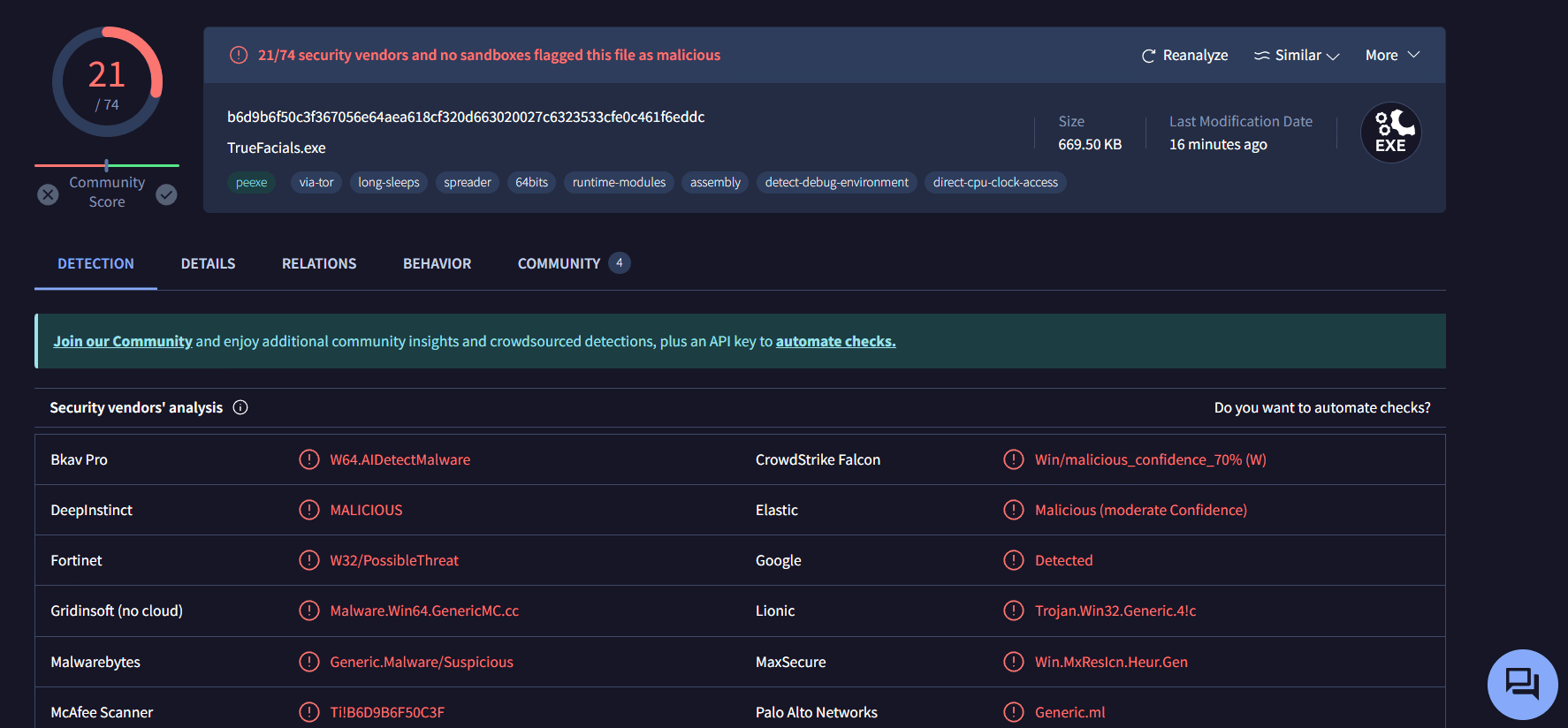Follow the Join our Community link

pos(123,341)
